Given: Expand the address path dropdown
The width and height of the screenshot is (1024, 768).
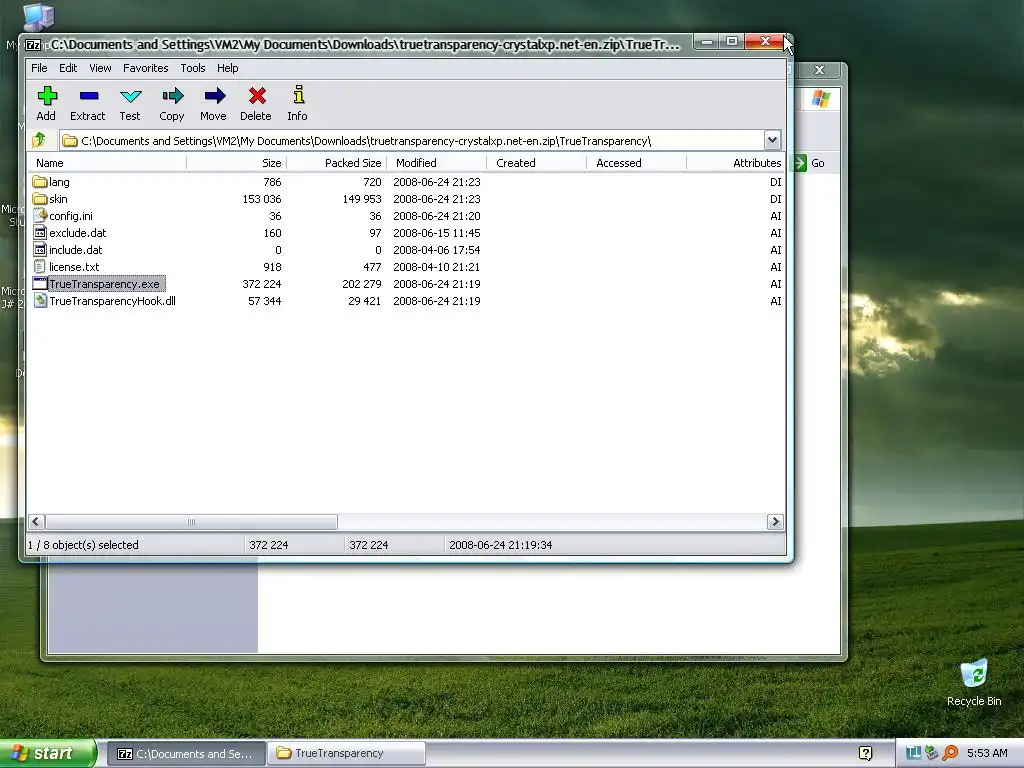Looking at the screenshot, I should click(x=772, y=140).
